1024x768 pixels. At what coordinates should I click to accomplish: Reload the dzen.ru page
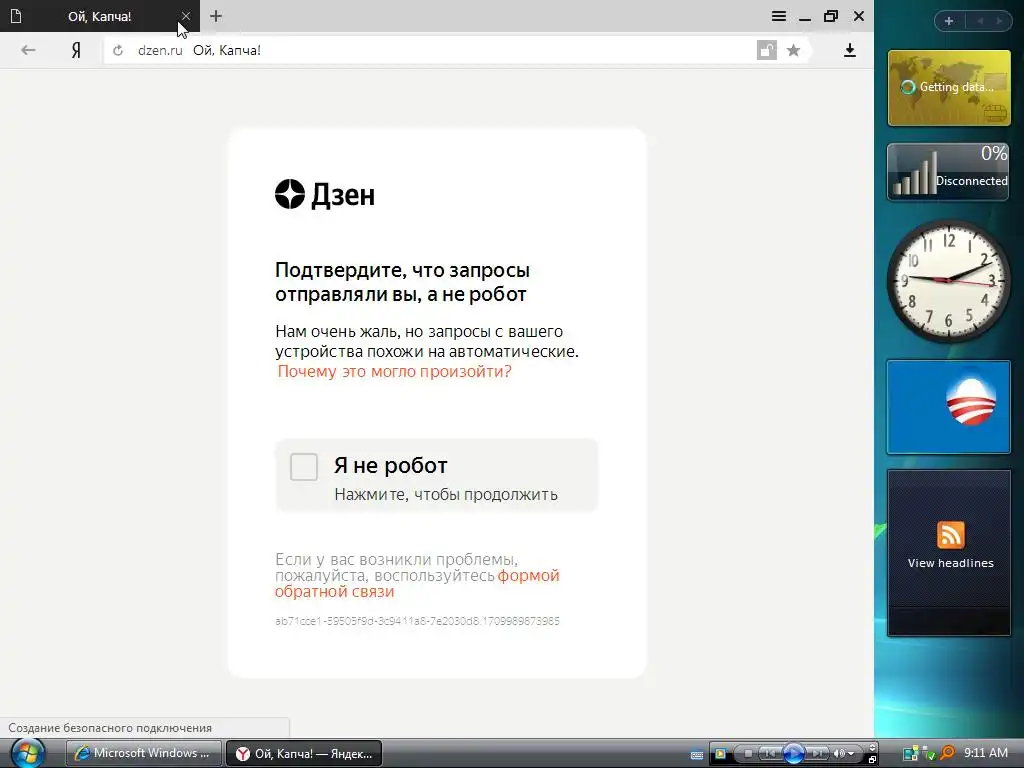coord(118,50)
